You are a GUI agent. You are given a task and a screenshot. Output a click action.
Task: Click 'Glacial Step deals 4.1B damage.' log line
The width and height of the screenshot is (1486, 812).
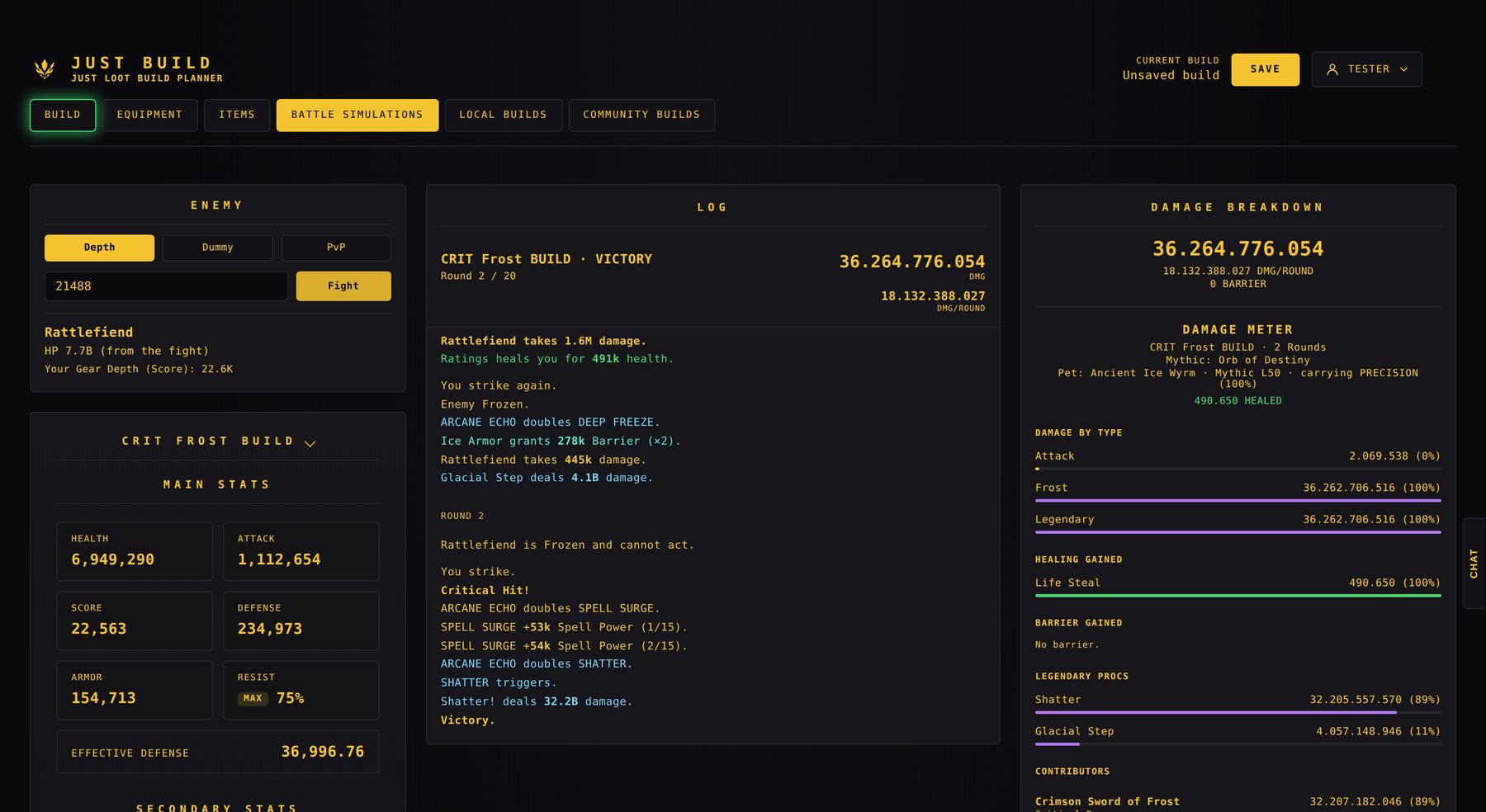pos(547,478)
